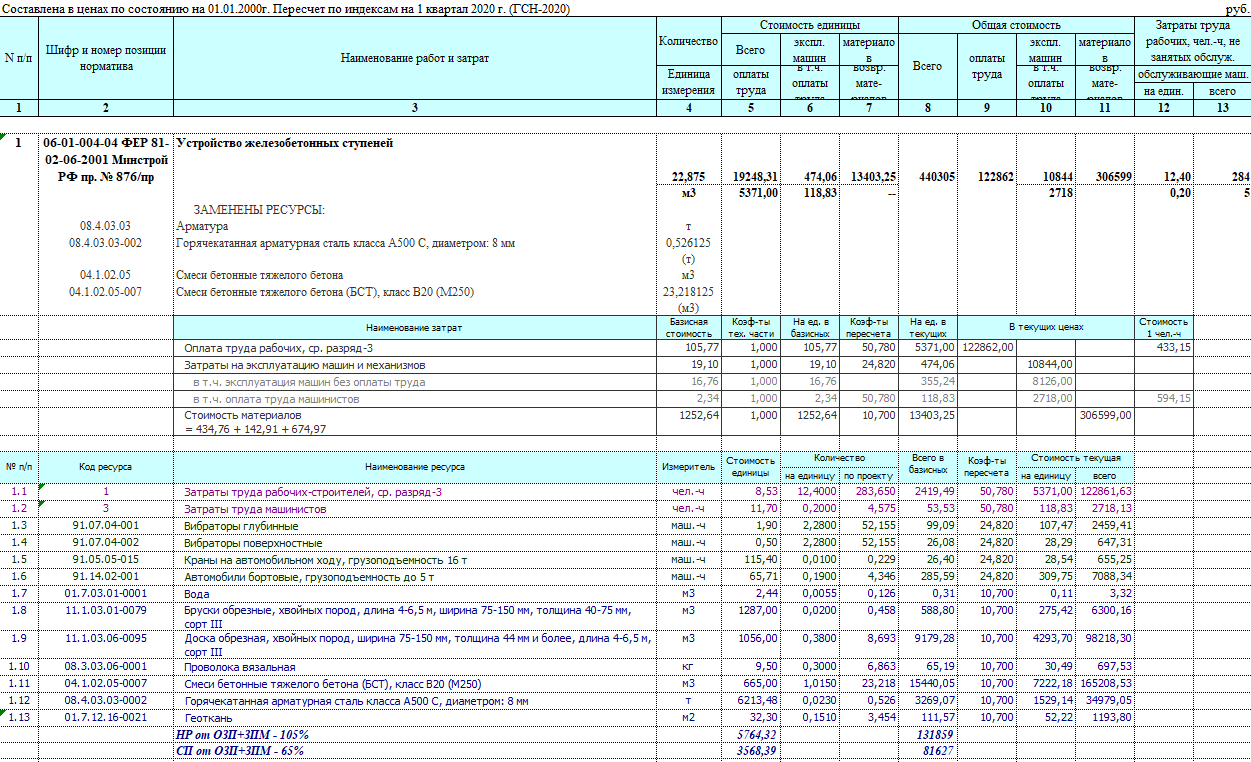Select 'Затраты труда рабочих-строителей, ср. разряд-3' resource
This screenshot has height=762, width=1251.
[312, 492]
